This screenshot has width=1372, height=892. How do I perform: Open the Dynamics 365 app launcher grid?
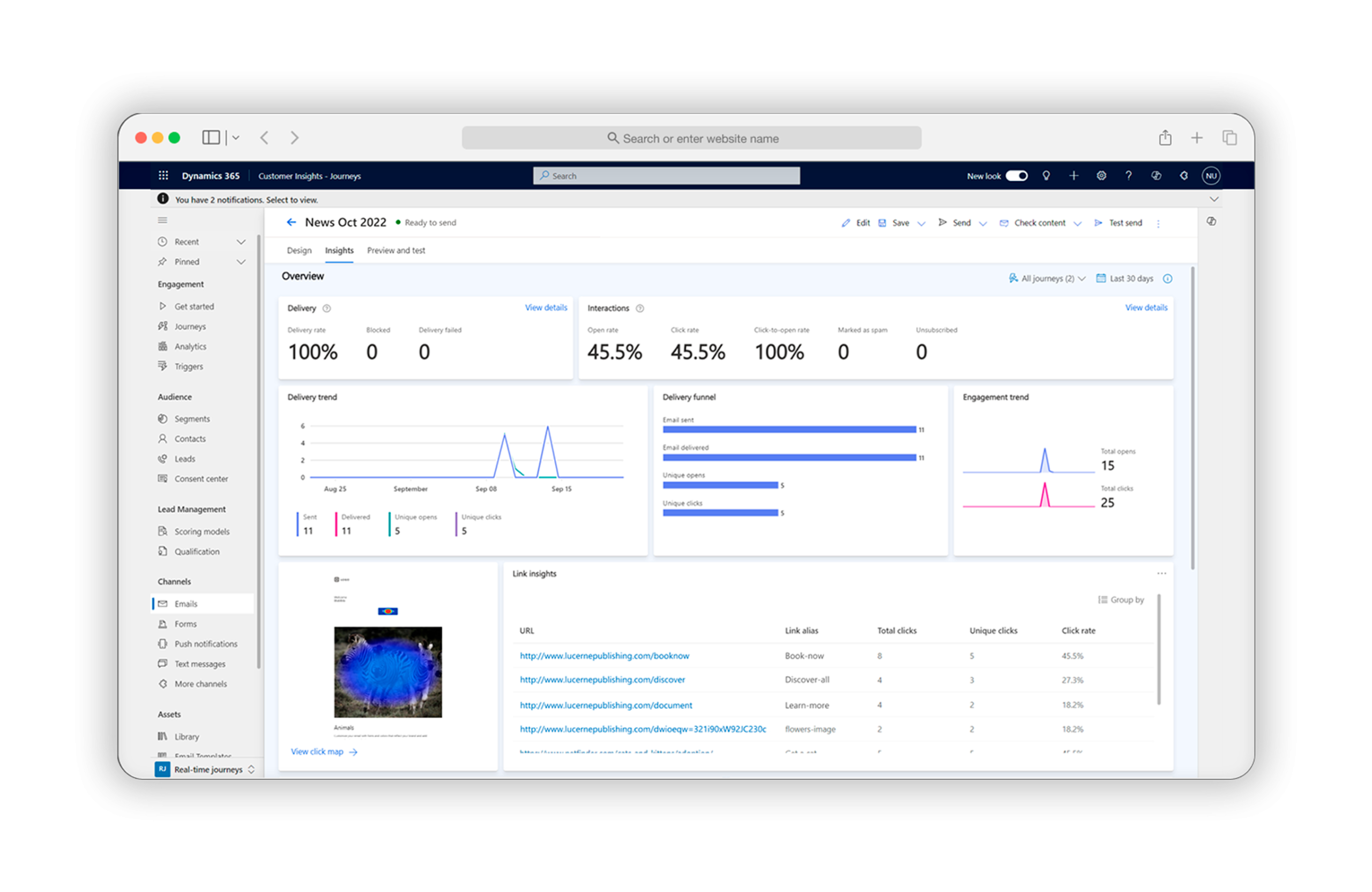163,175
